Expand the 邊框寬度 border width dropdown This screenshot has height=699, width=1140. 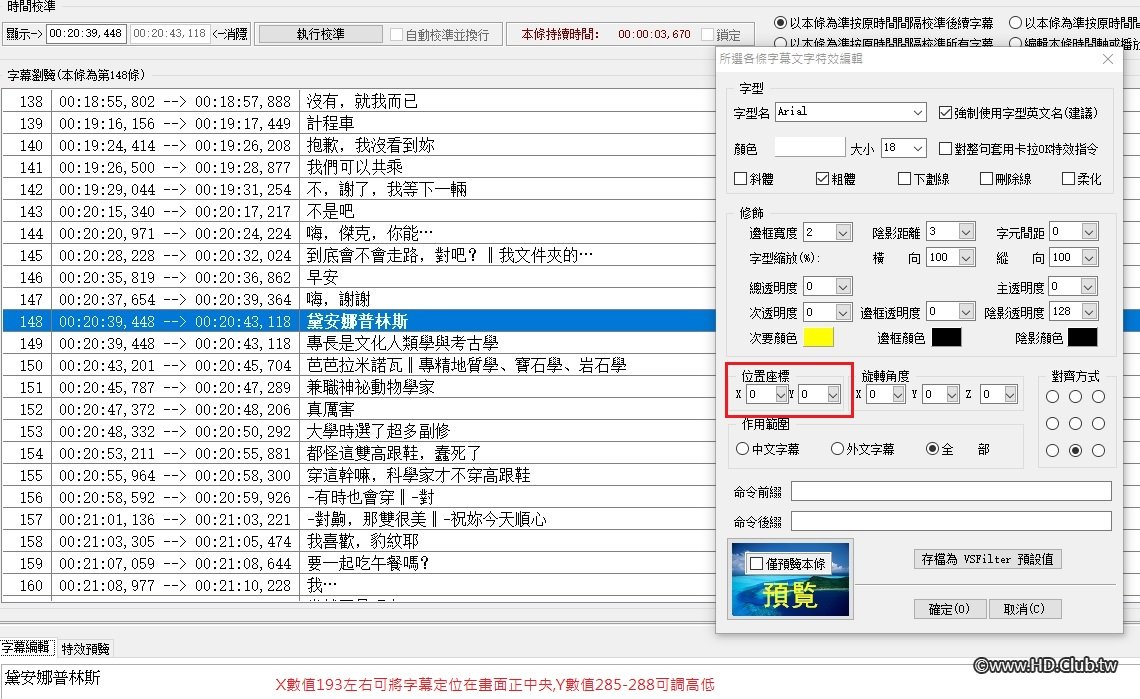pyautogui.click(x=843, y=233)
